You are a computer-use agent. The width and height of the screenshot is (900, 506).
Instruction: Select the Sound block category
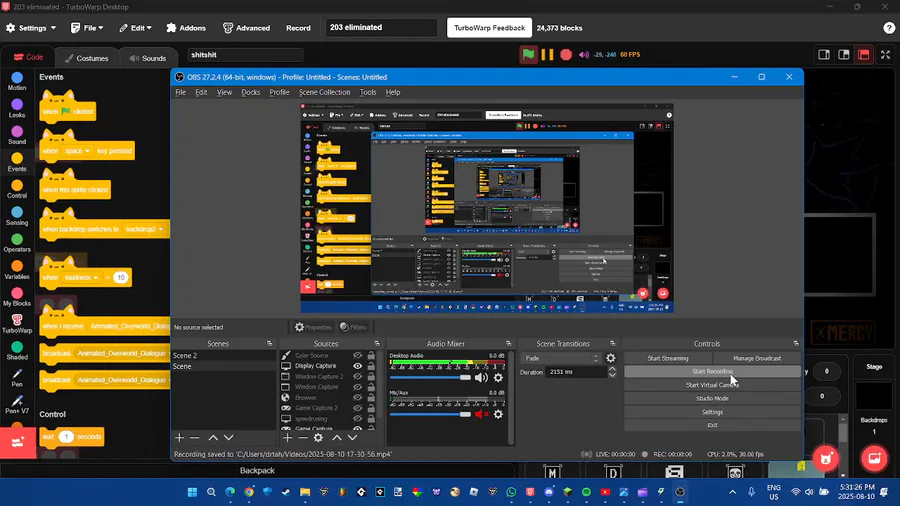[x=17, y=135]
